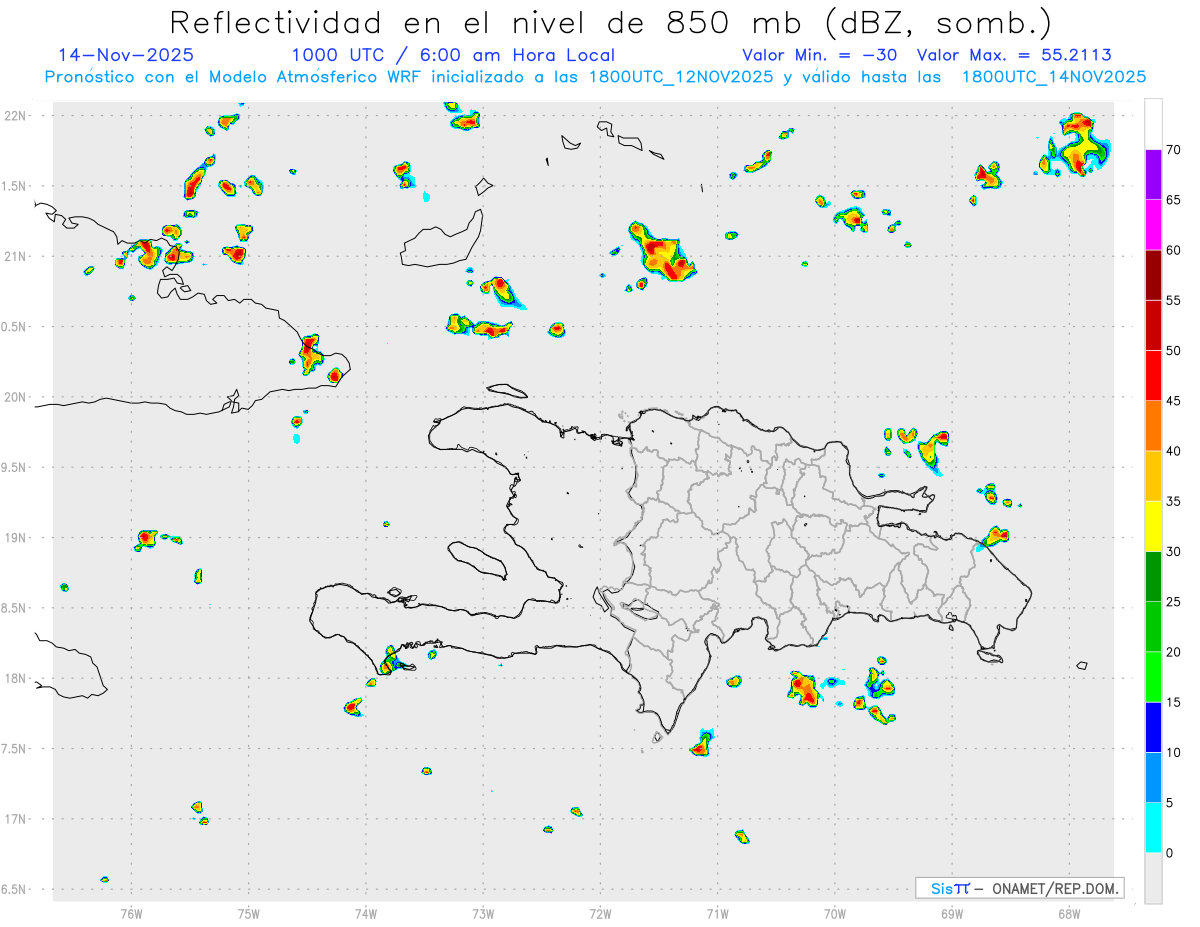Click the '68W' longitude label

click(1069, 913)
